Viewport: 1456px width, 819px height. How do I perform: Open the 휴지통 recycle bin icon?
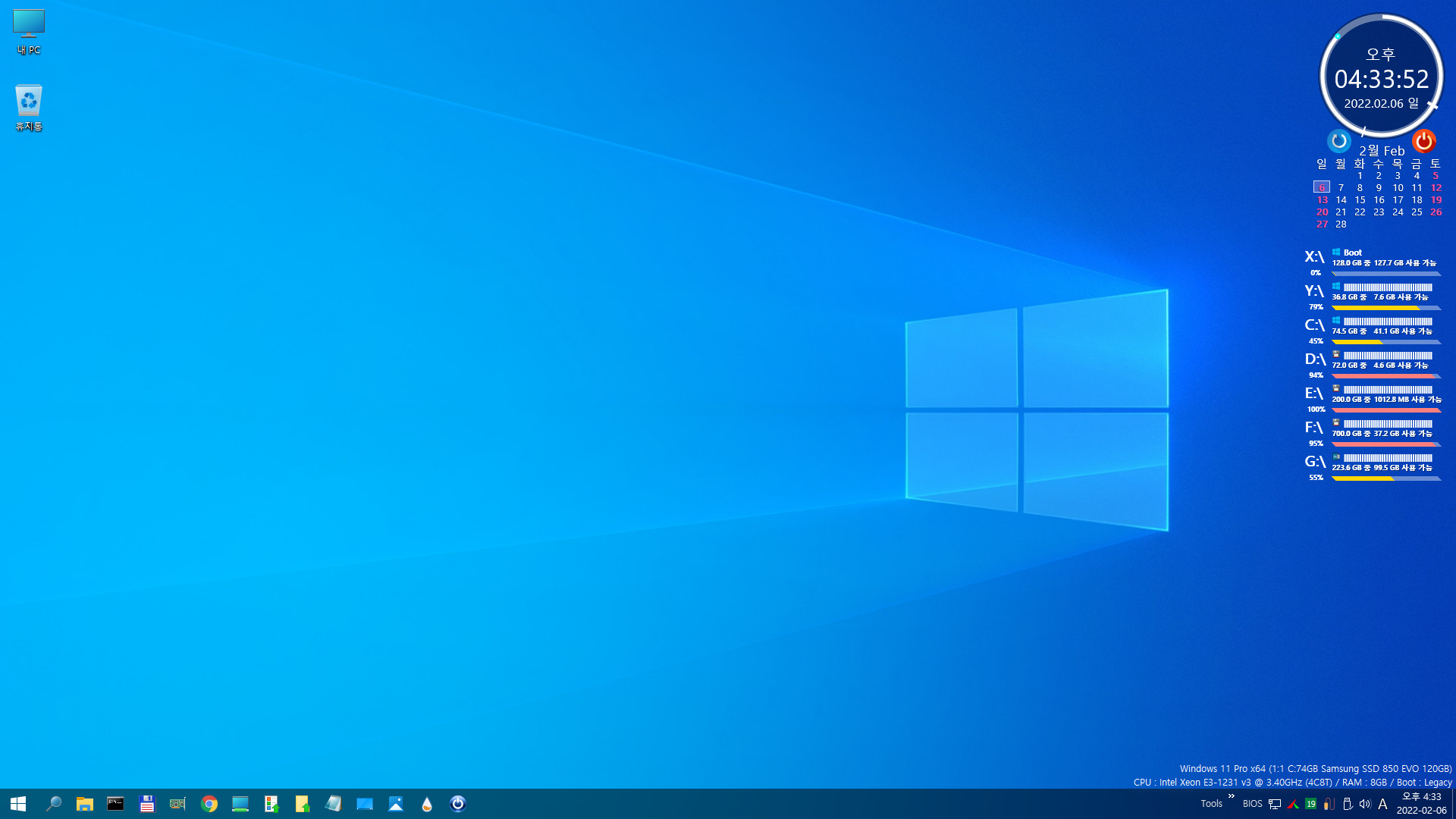[29, 108]
